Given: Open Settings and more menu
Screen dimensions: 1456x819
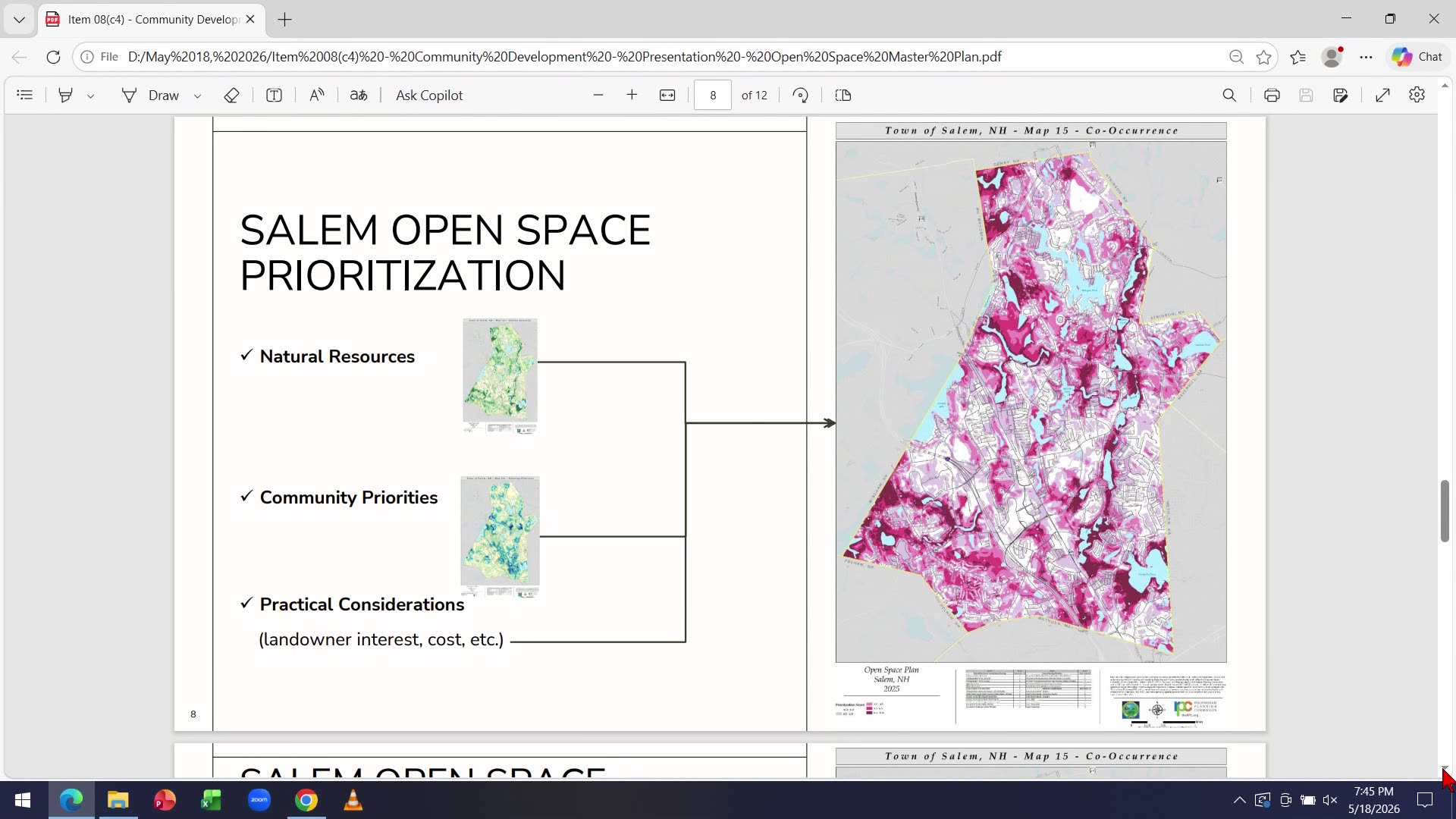Looking at the screenshot, I should pyautogui.click(x=1367, y=57).
